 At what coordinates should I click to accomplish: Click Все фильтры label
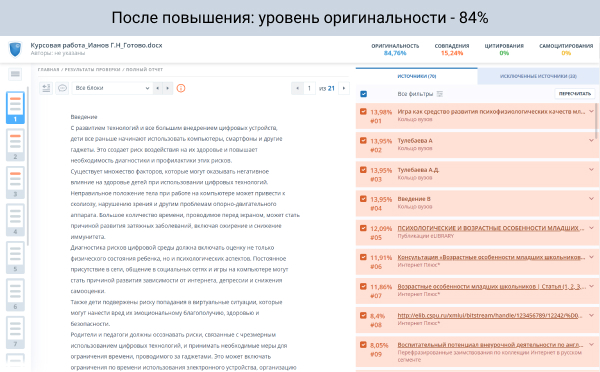click(x=415, y=94)
